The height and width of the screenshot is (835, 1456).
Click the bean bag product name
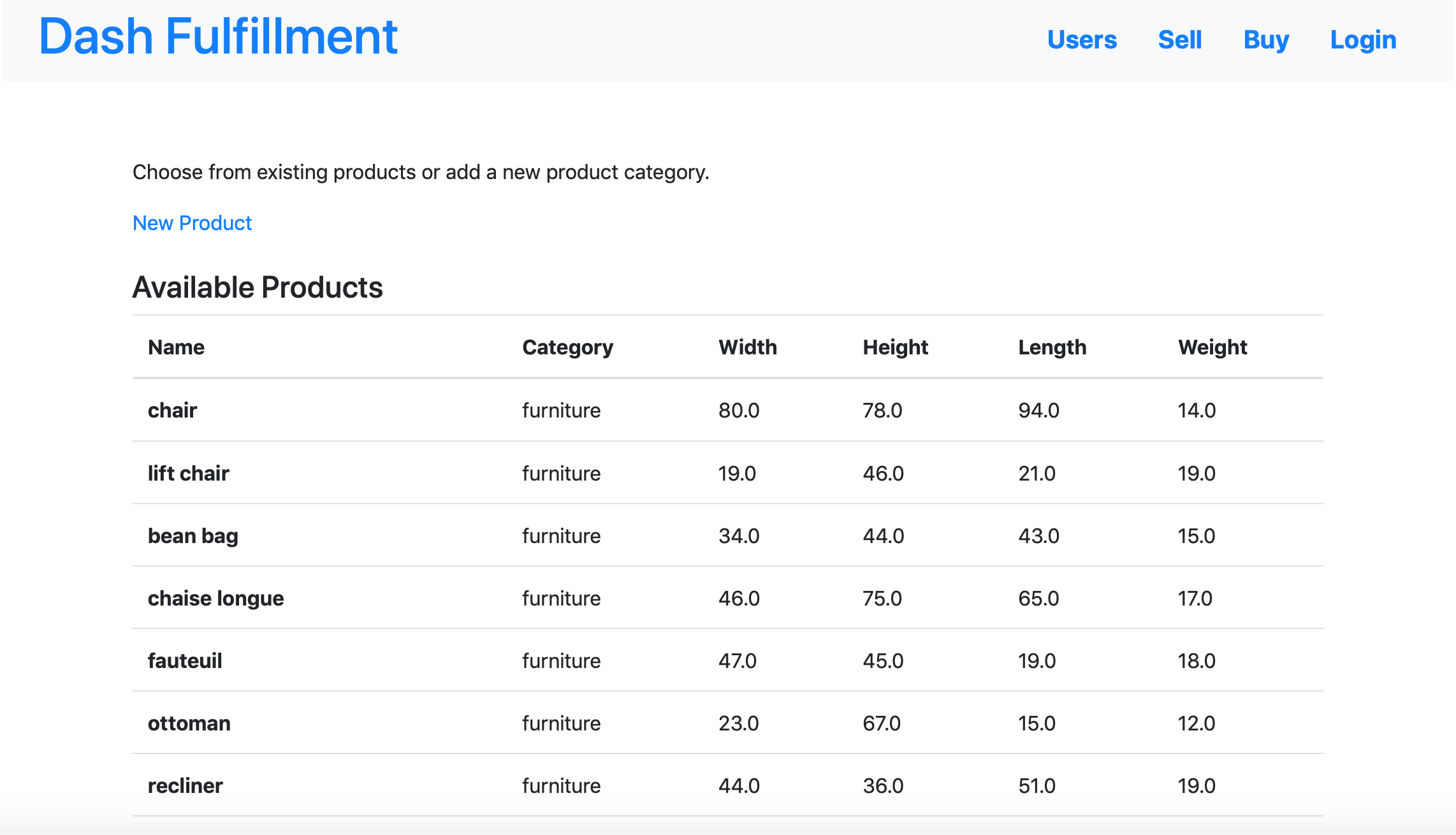[193, 536]
